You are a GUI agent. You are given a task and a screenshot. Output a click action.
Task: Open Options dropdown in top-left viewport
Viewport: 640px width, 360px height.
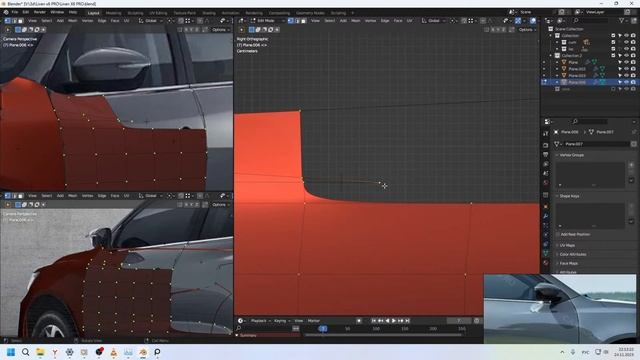220,29
